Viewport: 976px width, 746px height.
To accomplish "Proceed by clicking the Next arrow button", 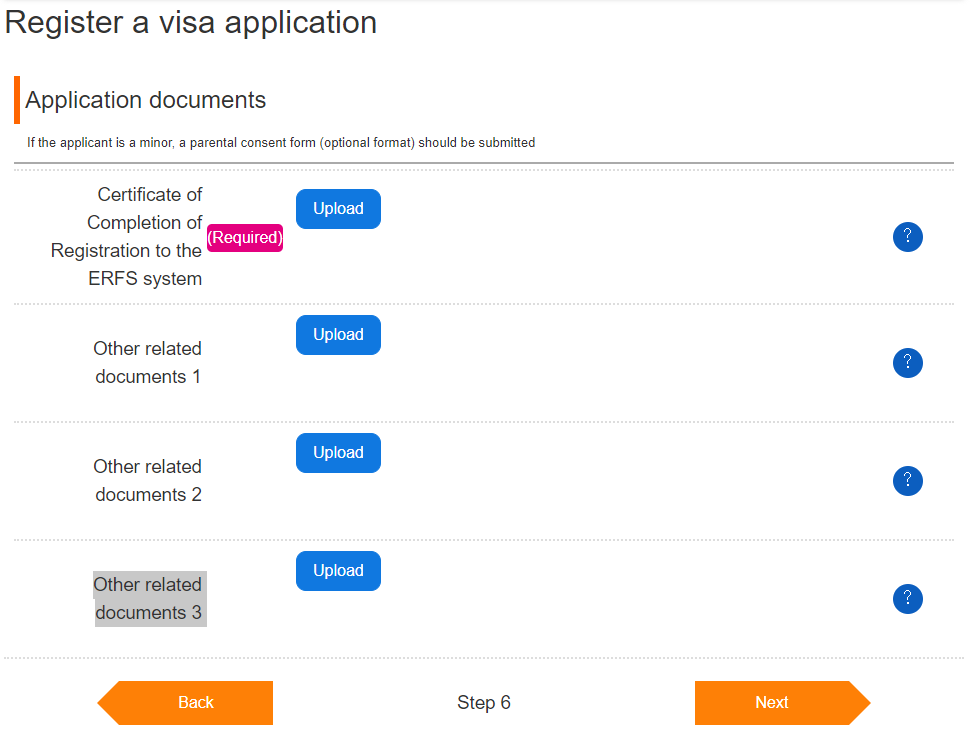I will [x=770, y=703].
